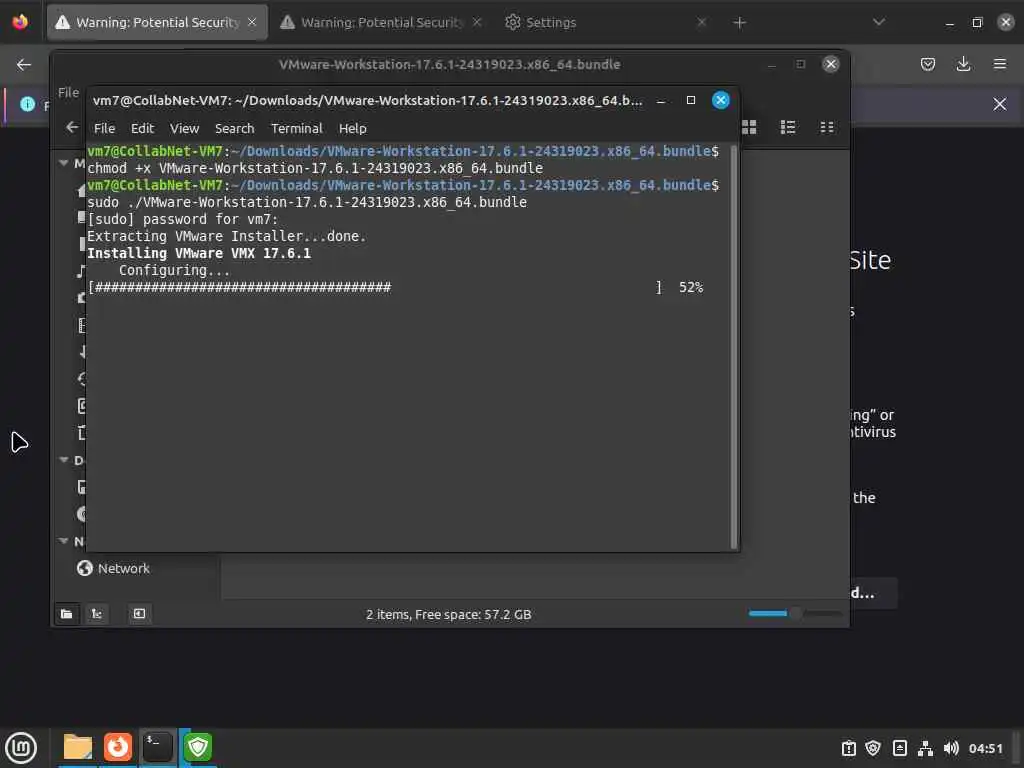The height and width of the screenshot is (768, 1024).
Task: Click the "Extracting VMware Installer...done." line
Action: (227, 236)
